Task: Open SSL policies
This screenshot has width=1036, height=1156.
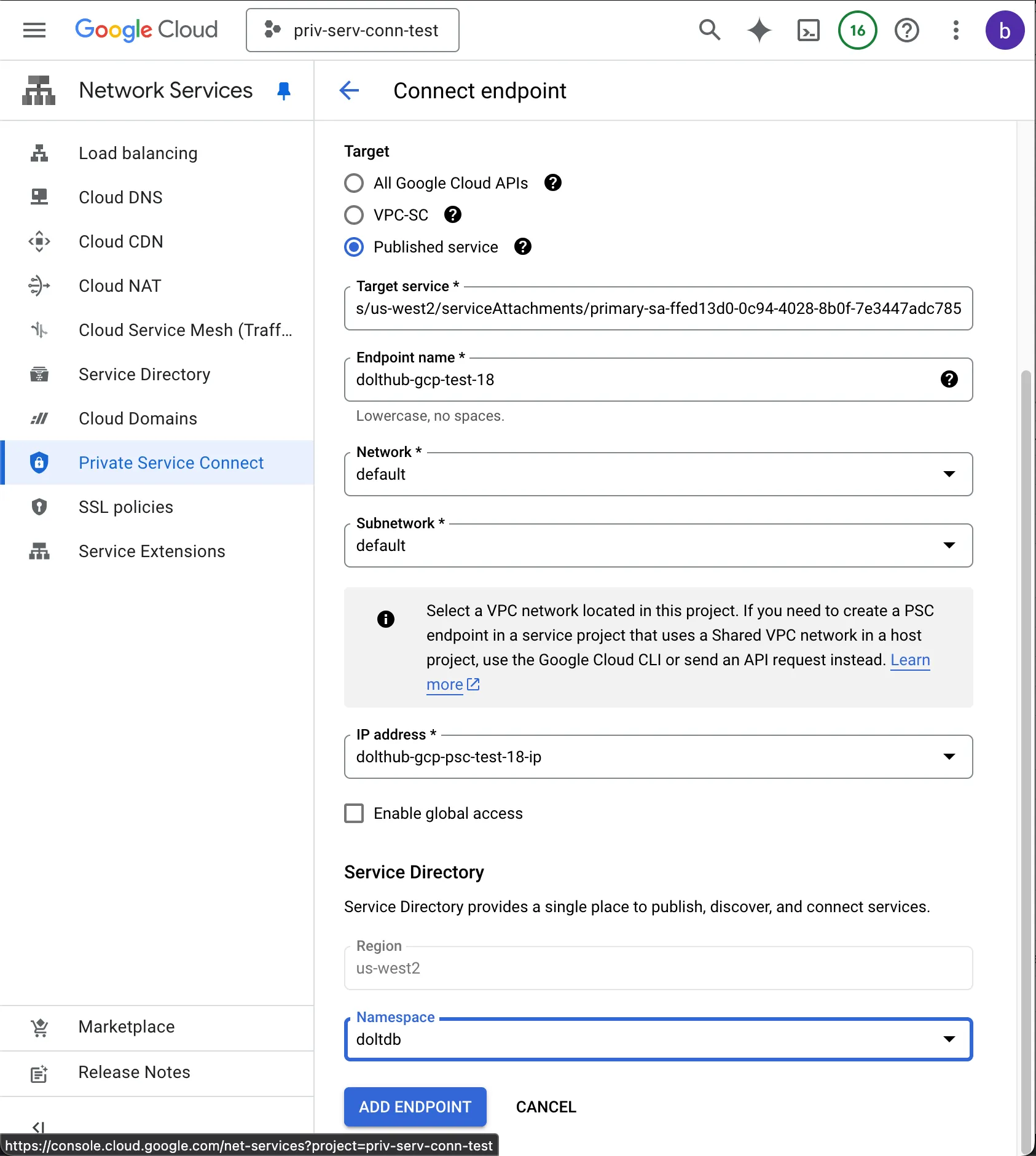Action: [x=125, y=507]
